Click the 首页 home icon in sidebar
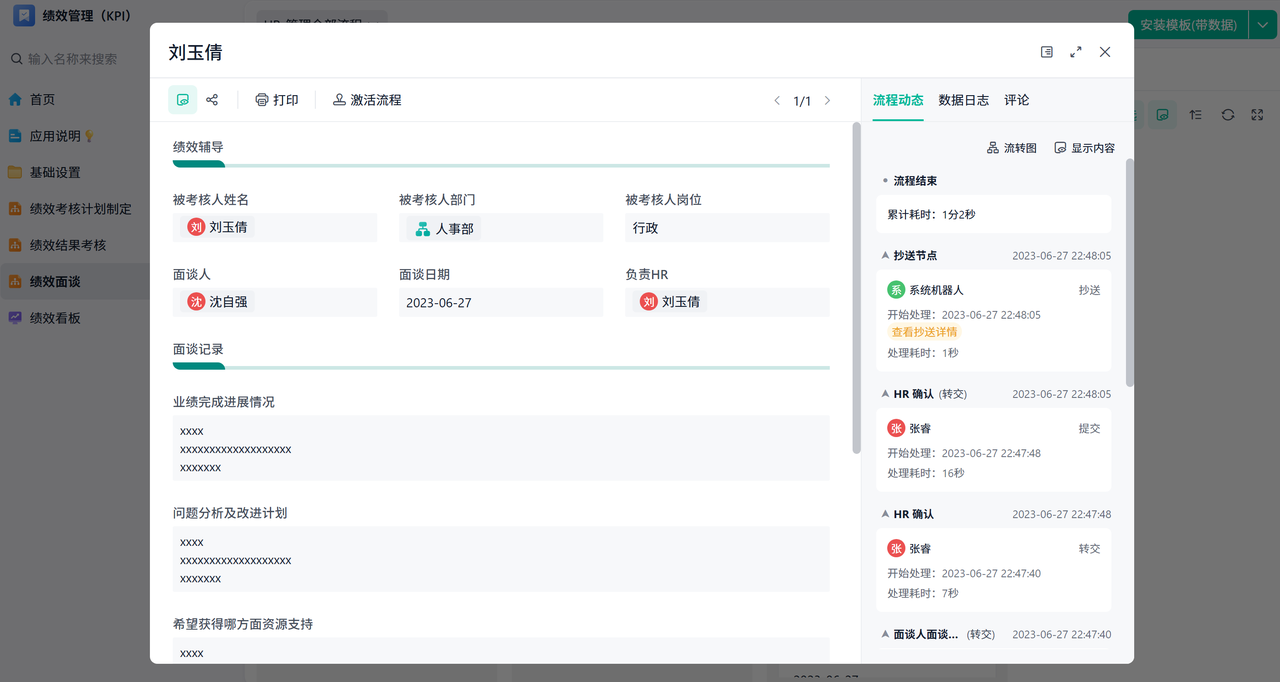Viewport: 1280px width, 682px height. point(15,100)
